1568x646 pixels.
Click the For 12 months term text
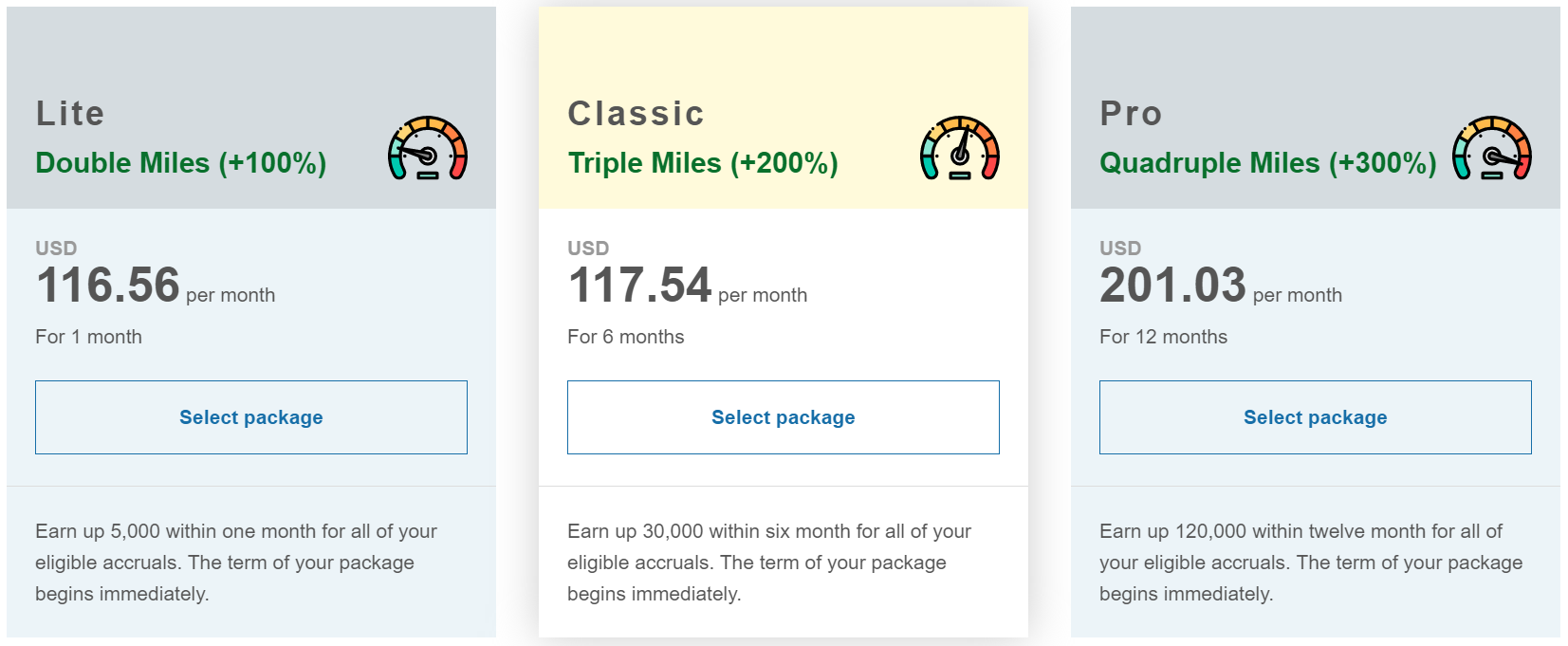click(1163, 337)
